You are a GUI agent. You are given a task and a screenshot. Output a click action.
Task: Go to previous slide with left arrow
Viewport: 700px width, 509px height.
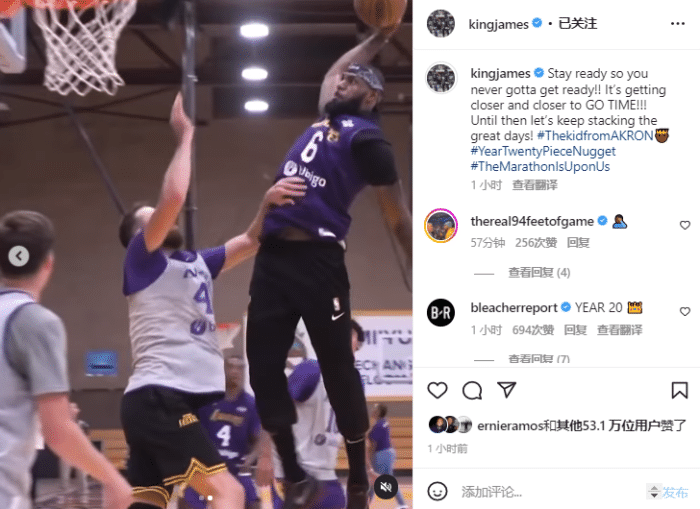pyautogui.click(x=19, y=256)
